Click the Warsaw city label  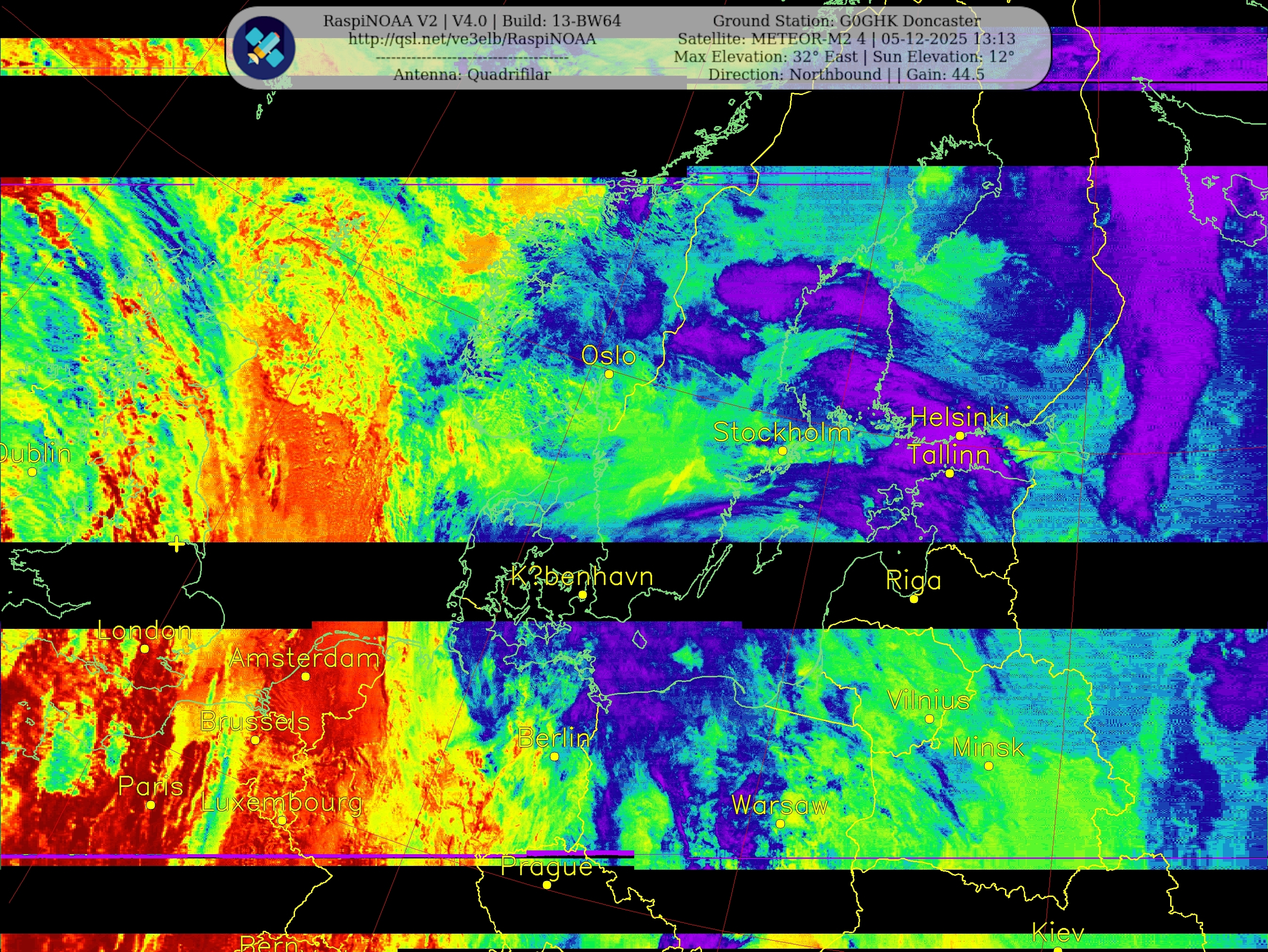pyautogui.click(x=780, y=805)
